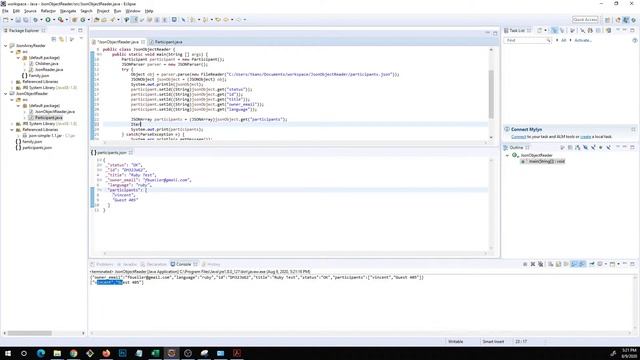Click the New Java Package icon
Screen dimensions: 640x360
(x=74, y=20)
